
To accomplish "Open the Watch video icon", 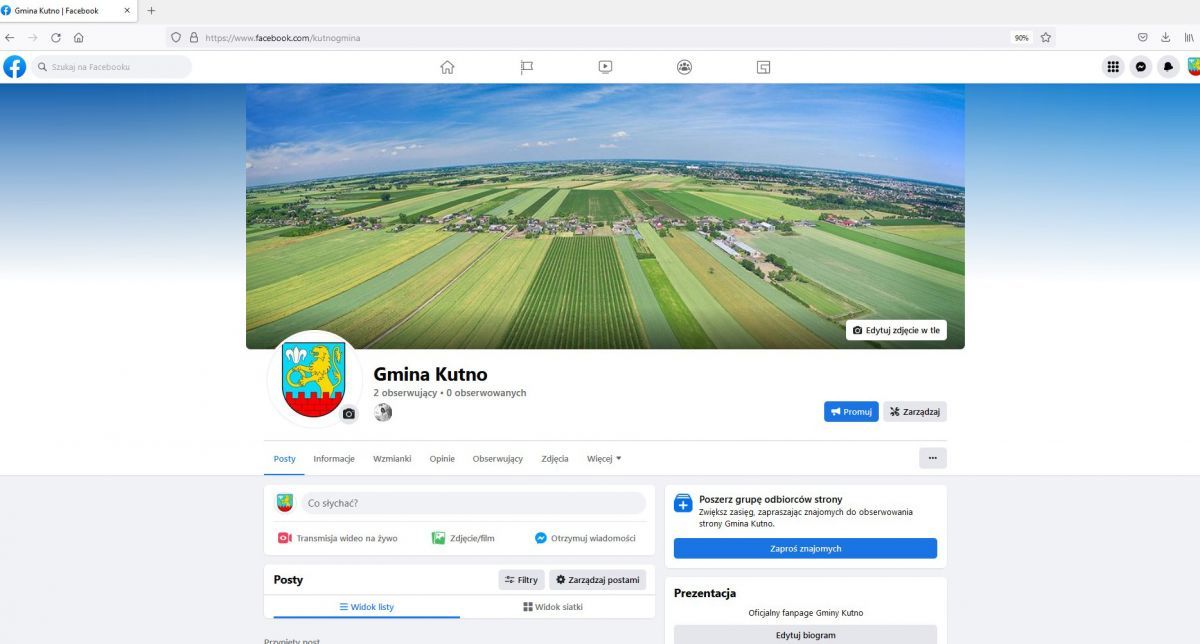I will click(605, 67).
